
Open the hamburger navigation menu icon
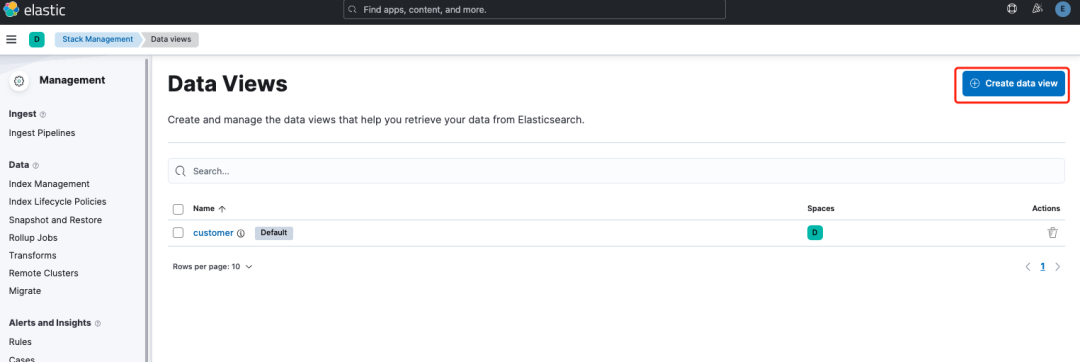11,39
